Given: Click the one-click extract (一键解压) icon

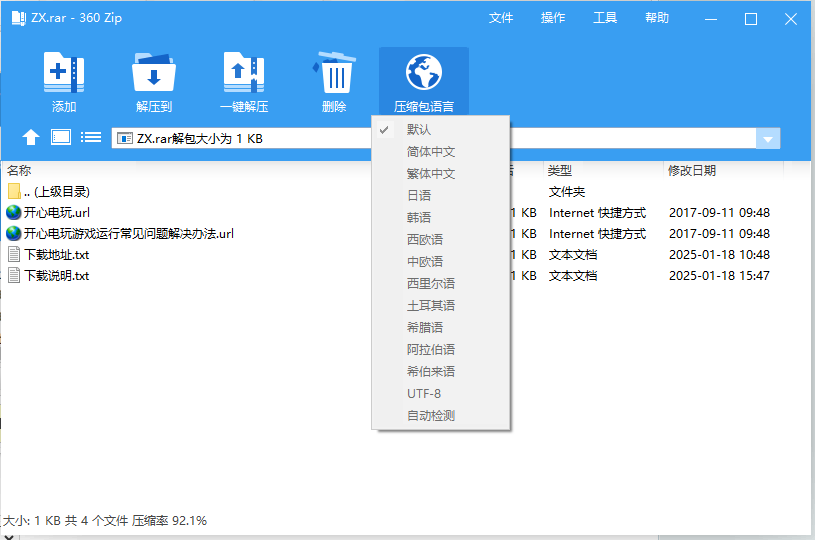Looking at the screenshot, I should [x=244, y=73].
